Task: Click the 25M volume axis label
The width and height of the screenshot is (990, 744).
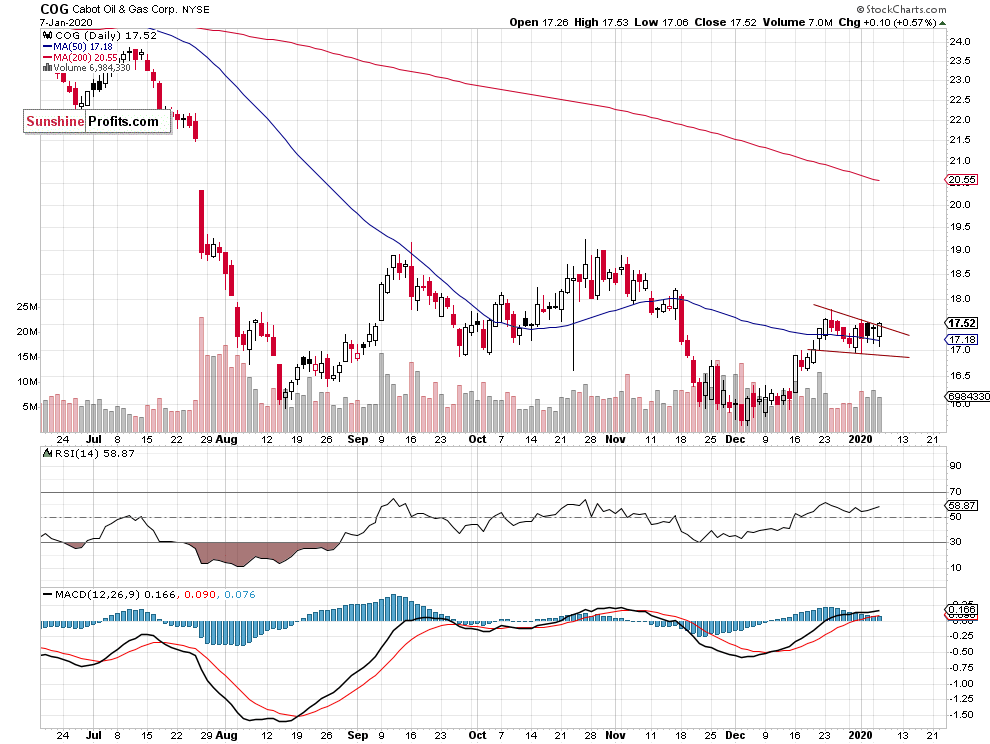Action: [27, 307]
